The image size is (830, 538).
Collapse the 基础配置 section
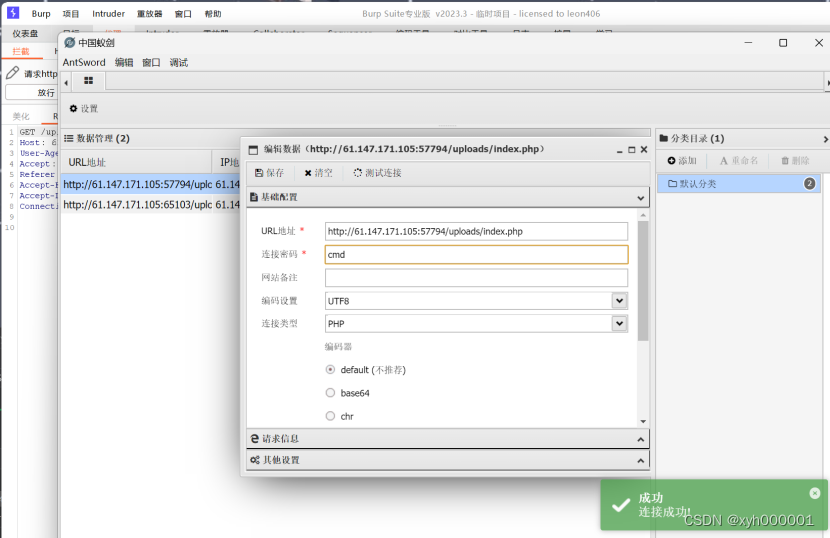pyautogui.click(x=640, y=198)
